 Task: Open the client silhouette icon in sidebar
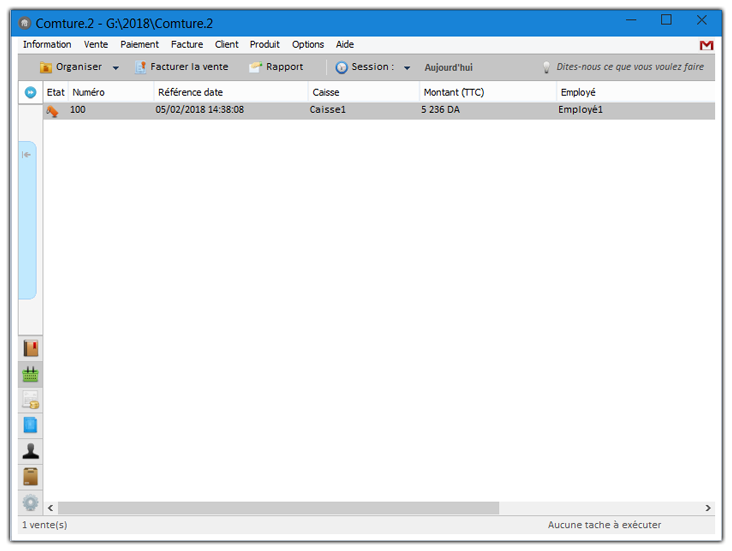click(x=30, y=451)
